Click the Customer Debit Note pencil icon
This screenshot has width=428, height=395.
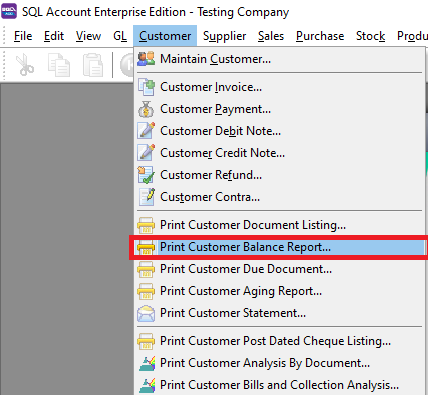point(146,131)
